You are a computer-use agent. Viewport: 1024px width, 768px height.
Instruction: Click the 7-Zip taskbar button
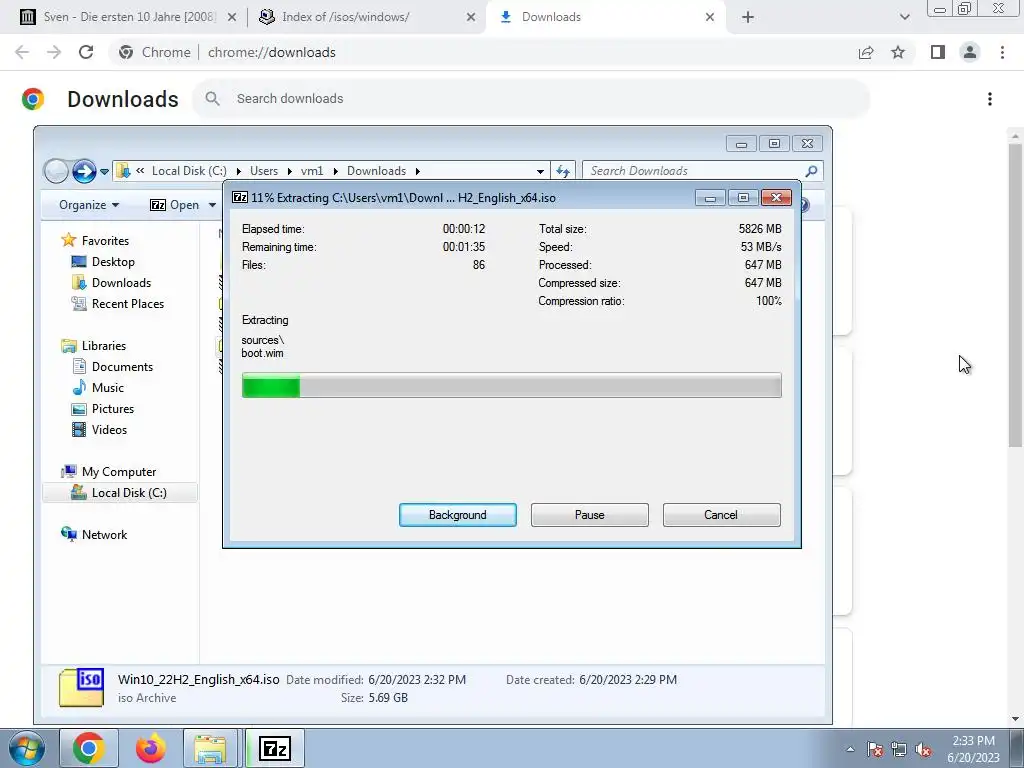click(x=275, y=748)
